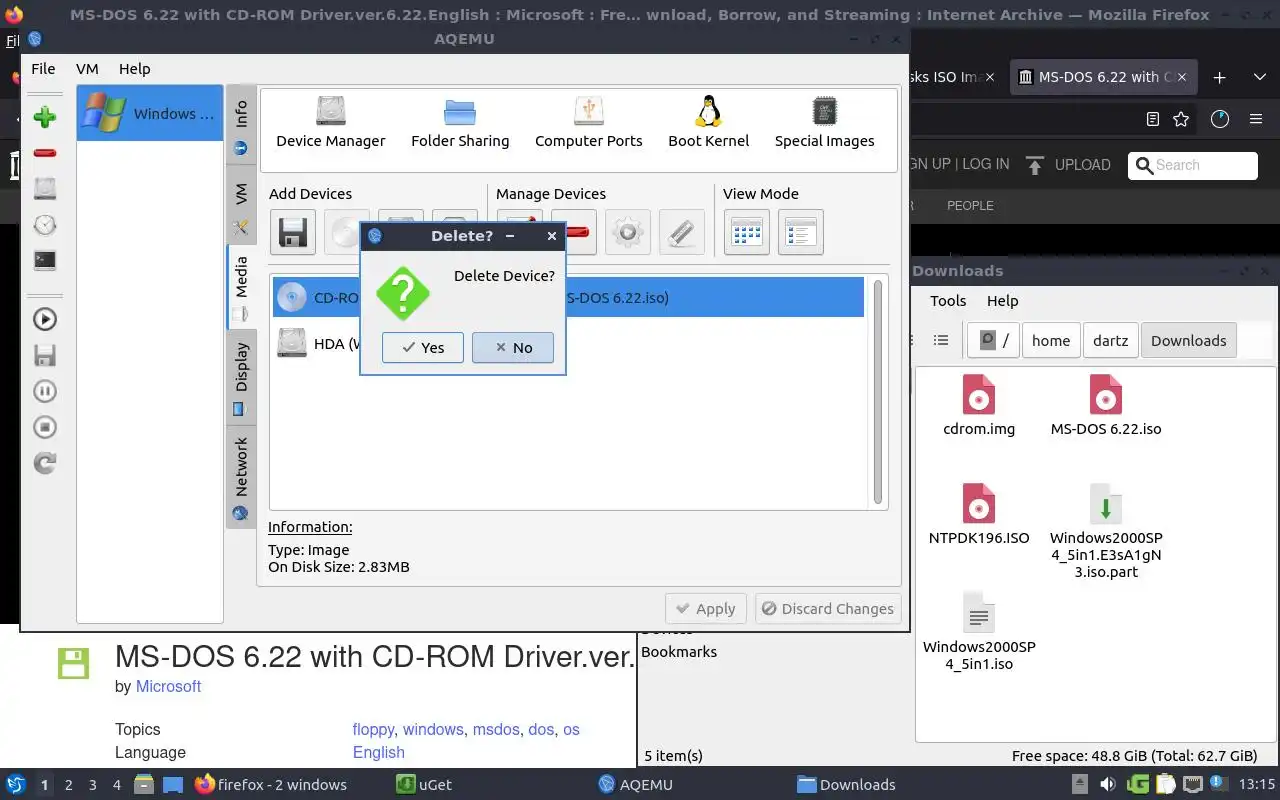Click LOG IN link on Internet Archive
The height and width of the screenshot is (800, 1280).
[x=986, y=164]
